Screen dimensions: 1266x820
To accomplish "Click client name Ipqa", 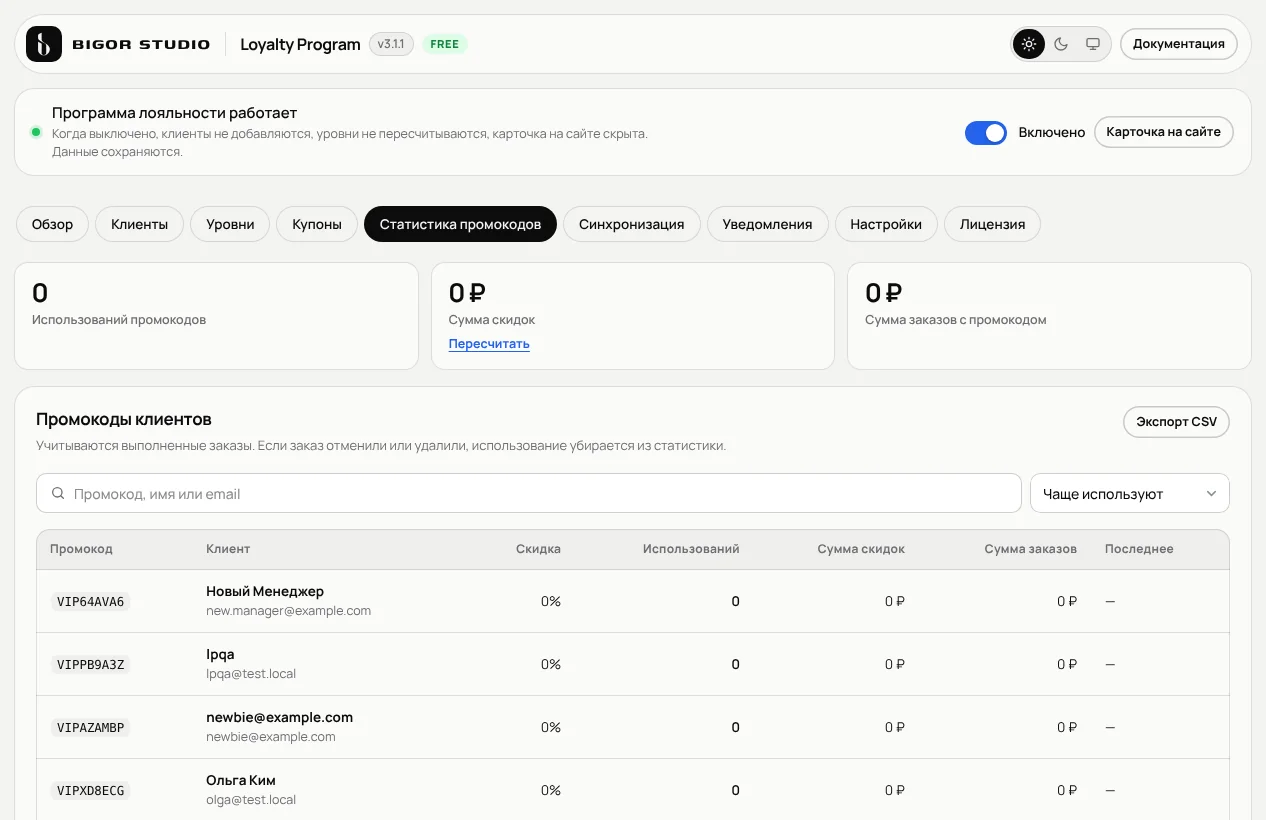I will tap(220, 654).
